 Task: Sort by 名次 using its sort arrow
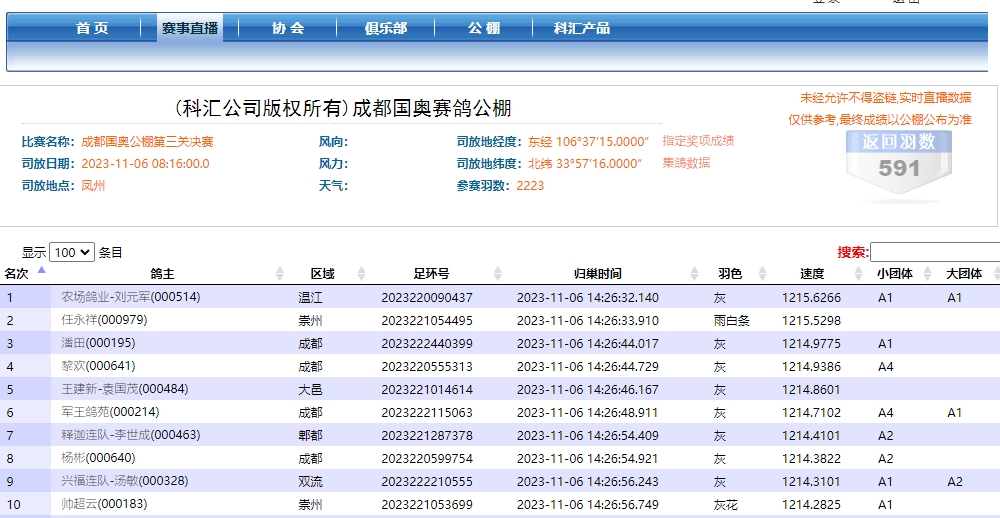41,271
